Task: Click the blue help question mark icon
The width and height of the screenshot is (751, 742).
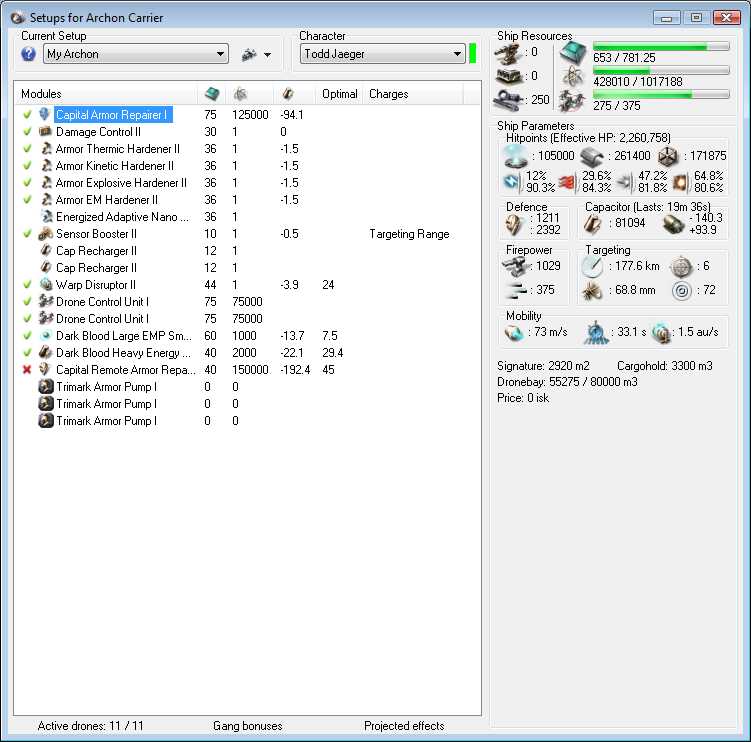Action: point(28,54)
